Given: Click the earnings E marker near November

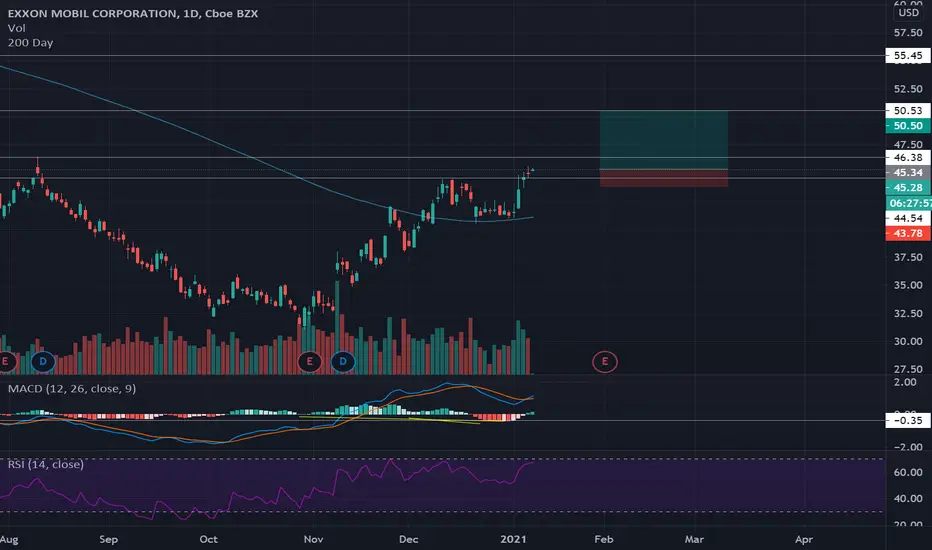Looking at the screenshot, I should [309, 362].
